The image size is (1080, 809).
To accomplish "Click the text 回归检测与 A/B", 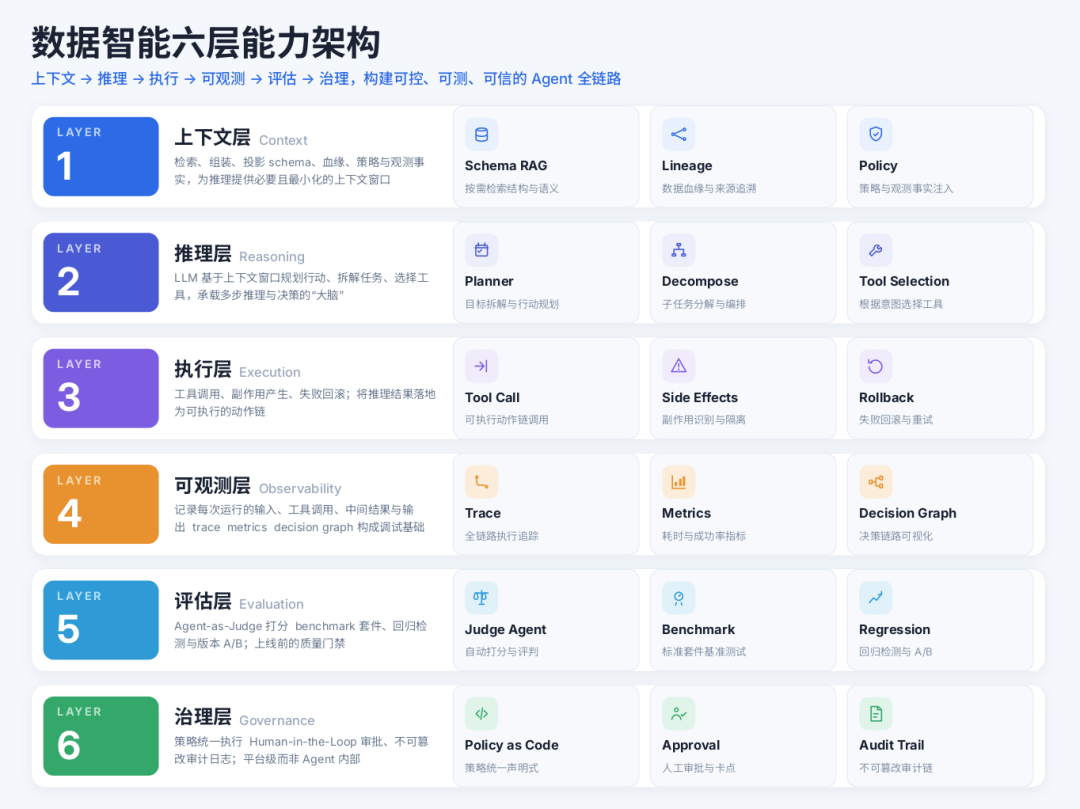I will coord(895,652).
